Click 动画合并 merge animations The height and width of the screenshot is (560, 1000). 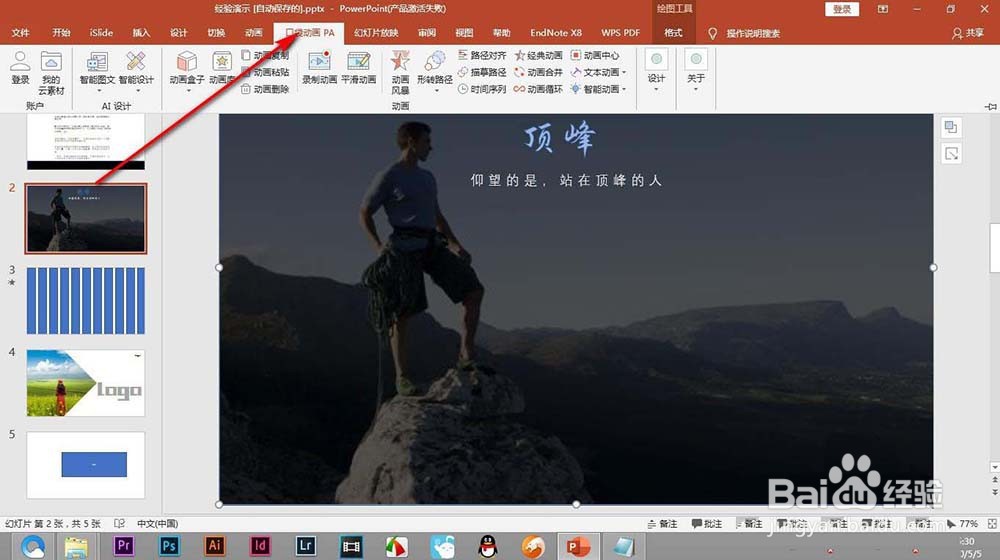(x=539, y=72)
